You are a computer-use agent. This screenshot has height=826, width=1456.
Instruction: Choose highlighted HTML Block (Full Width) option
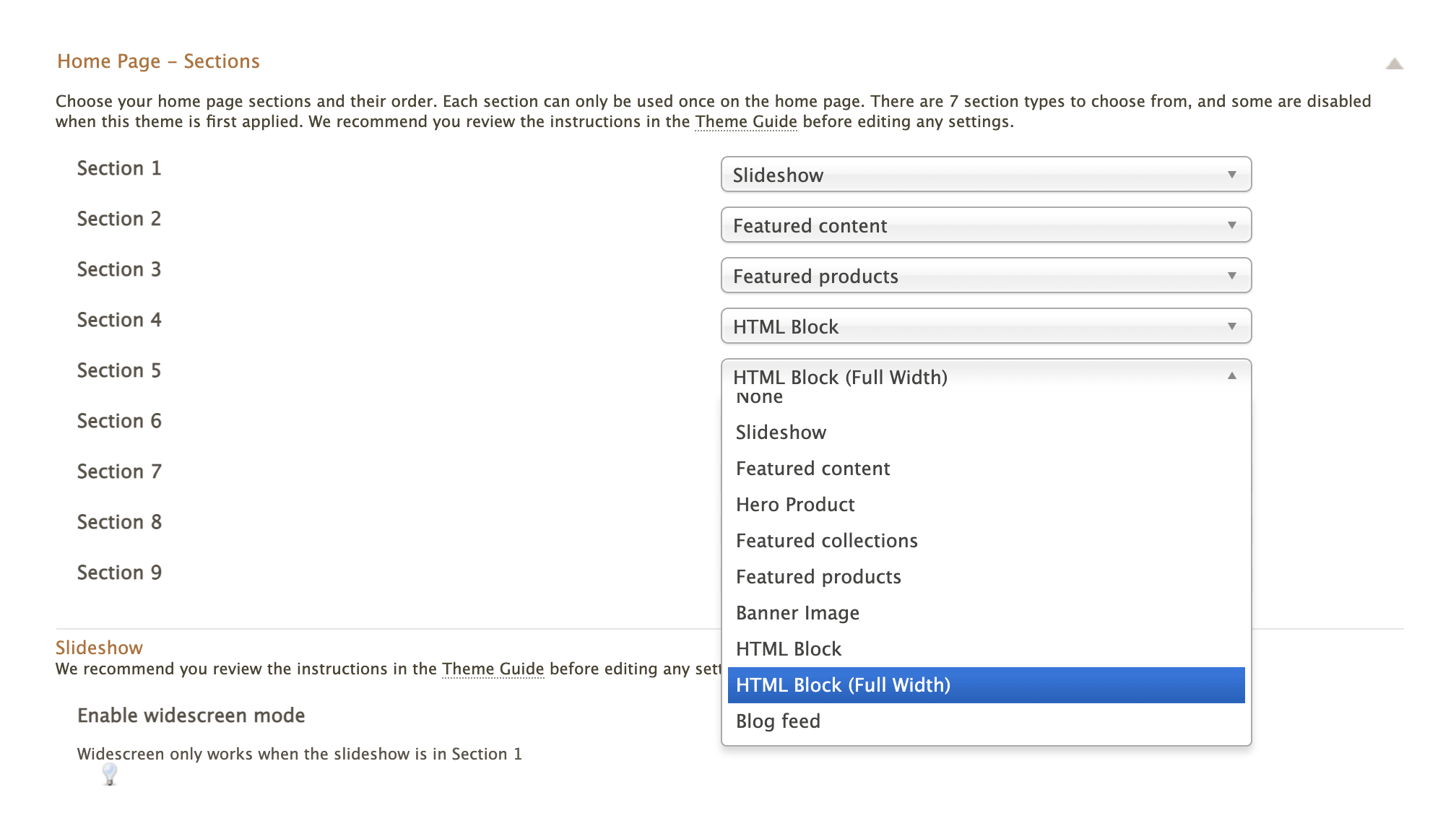pyautogui.click(x=843, y=685)
